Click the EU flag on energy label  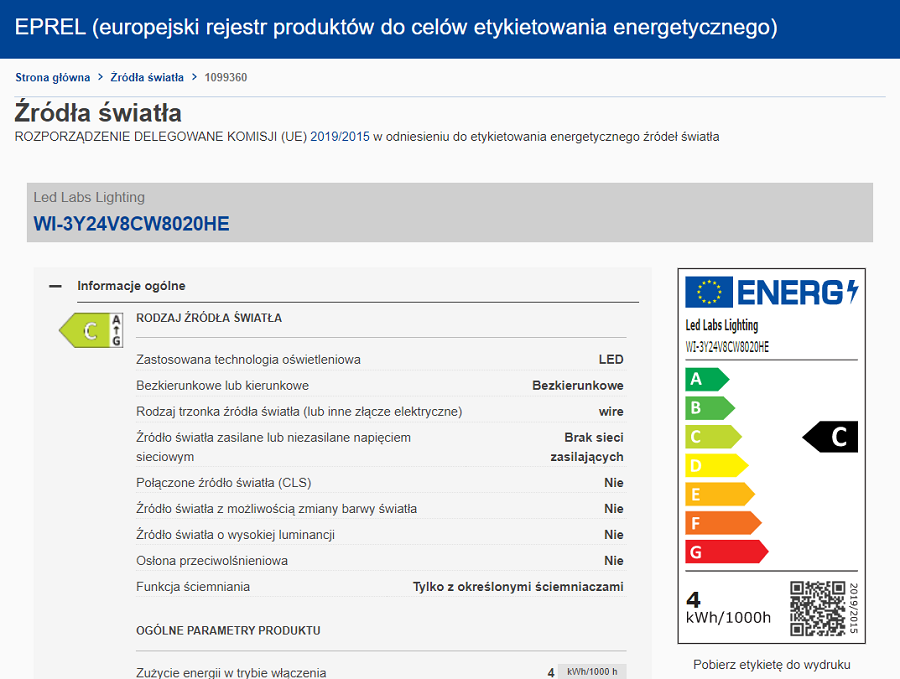(x=709, y=292)
